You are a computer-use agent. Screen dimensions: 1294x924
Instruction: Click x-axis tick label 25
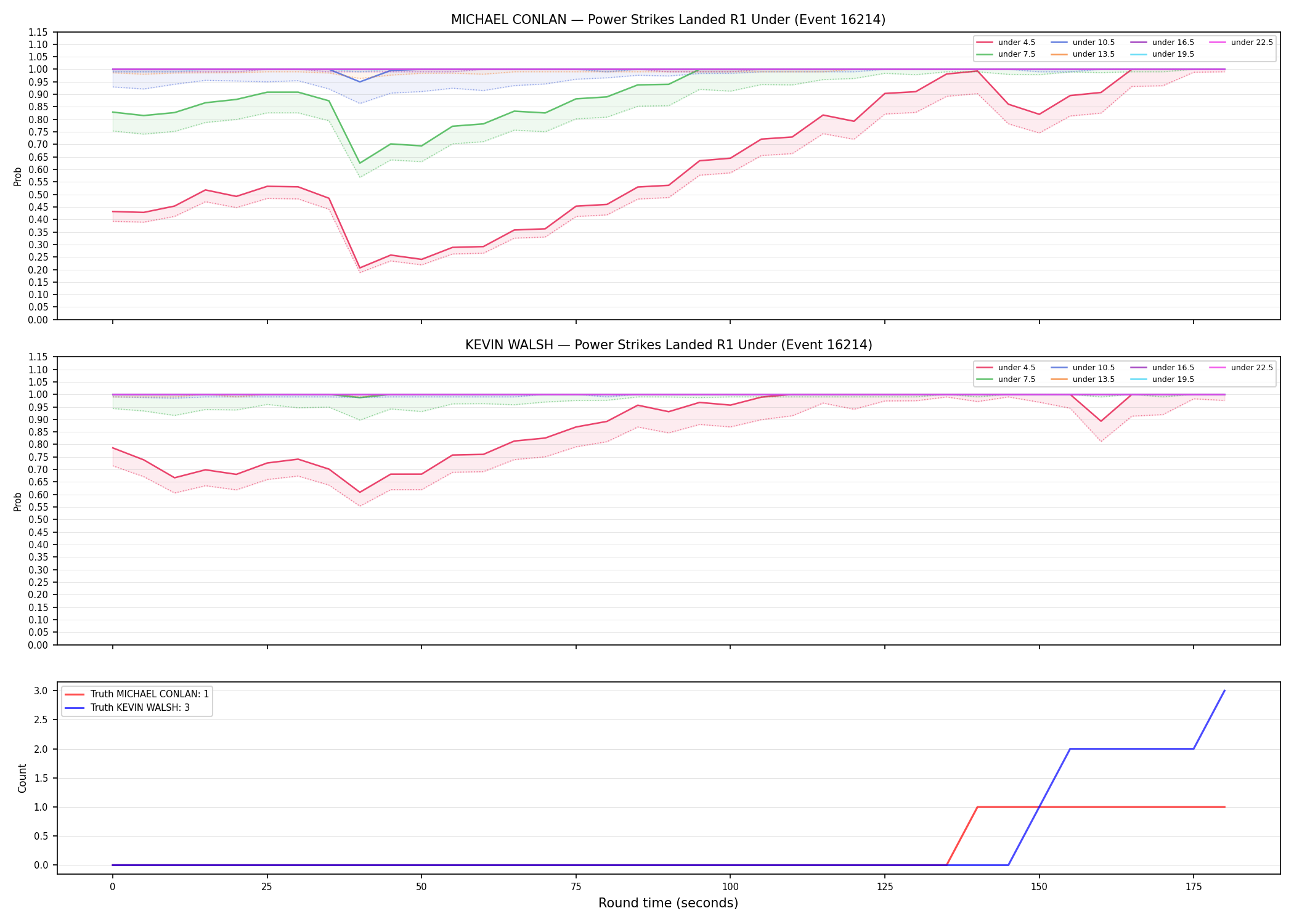267,887
